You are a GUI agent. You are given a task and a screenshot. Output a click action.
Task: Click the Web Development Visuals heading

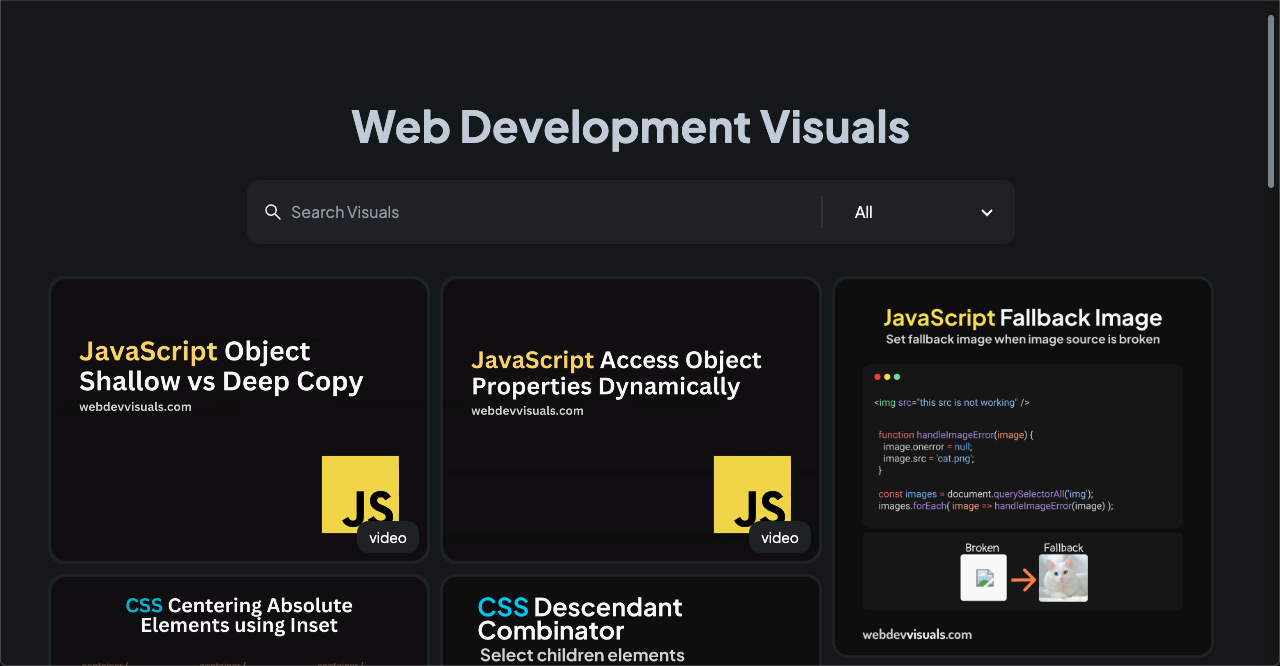(630, 127)
